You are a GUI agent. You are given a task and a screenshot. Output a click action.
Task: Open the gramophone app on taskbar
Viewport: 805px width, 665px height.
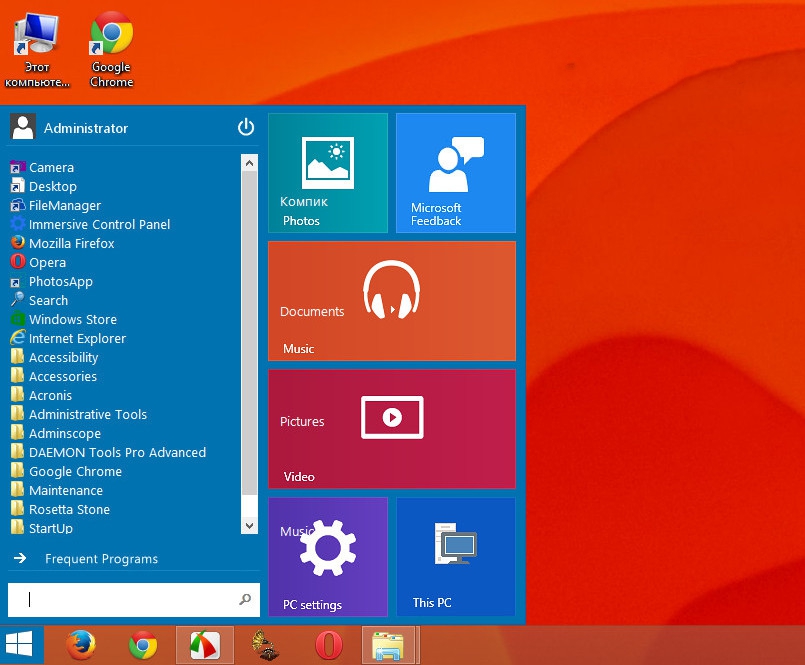(266, 645)
